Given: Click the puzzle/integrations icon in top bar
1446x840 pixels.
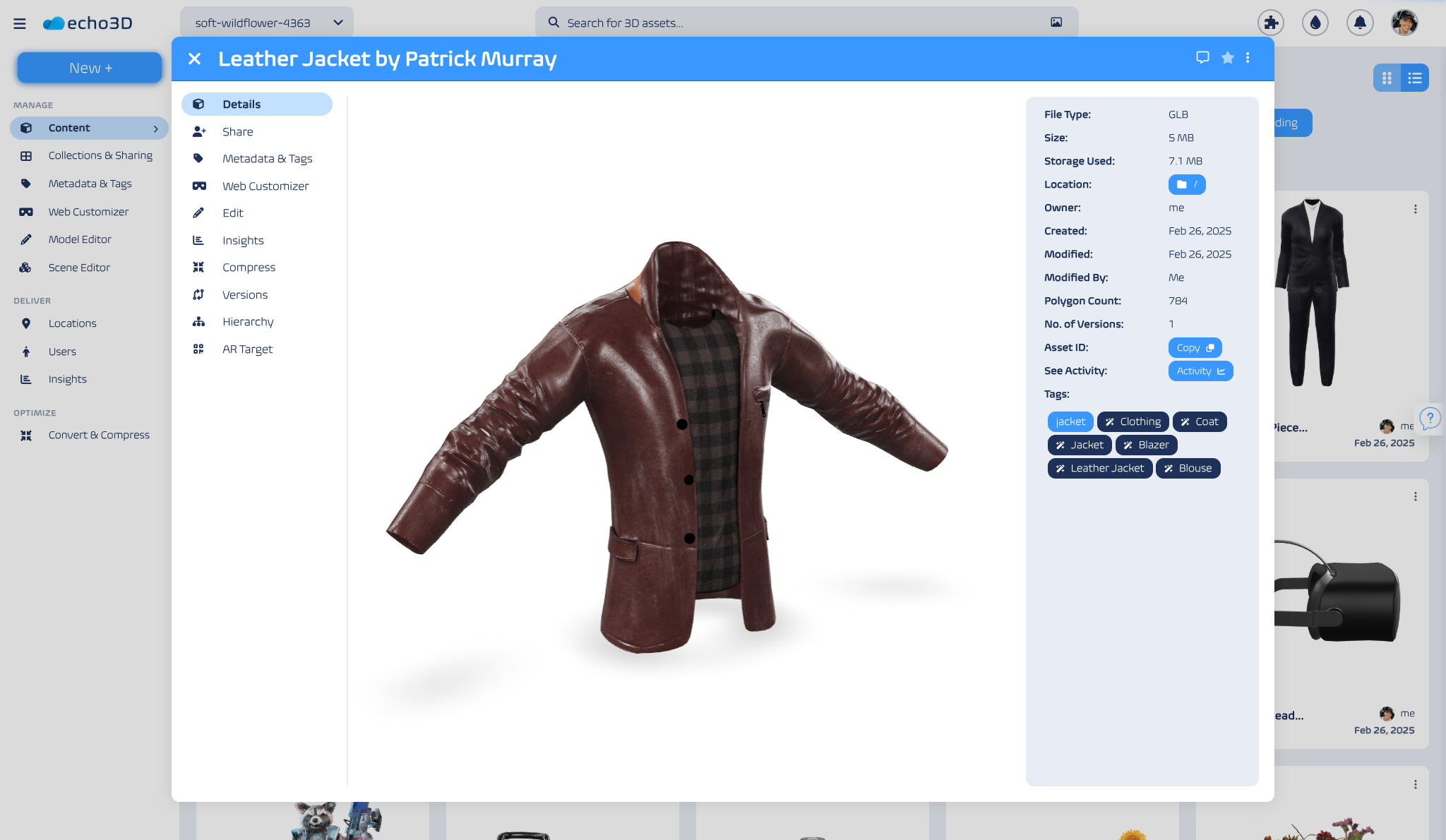Looking at the screenshot, I should 1269,23.
